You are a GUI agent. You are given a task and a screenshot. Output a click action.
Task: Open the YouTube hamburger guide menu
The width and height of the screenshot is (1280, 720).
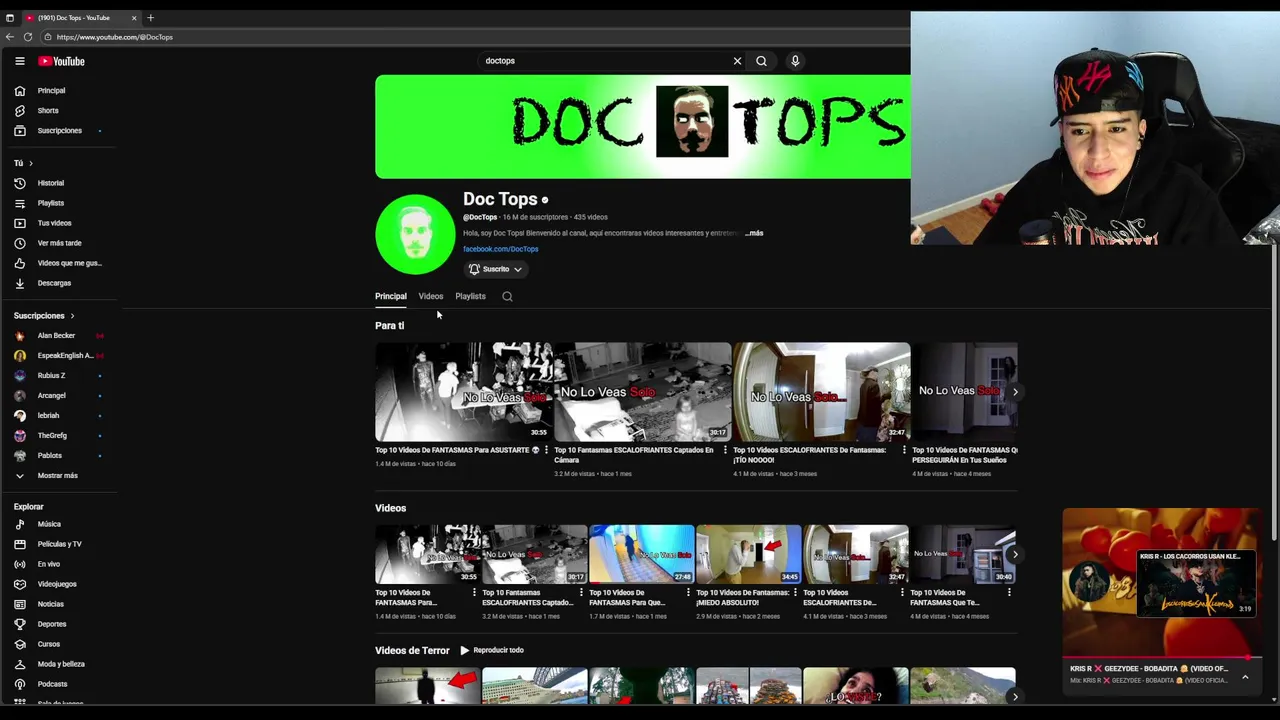19,61
